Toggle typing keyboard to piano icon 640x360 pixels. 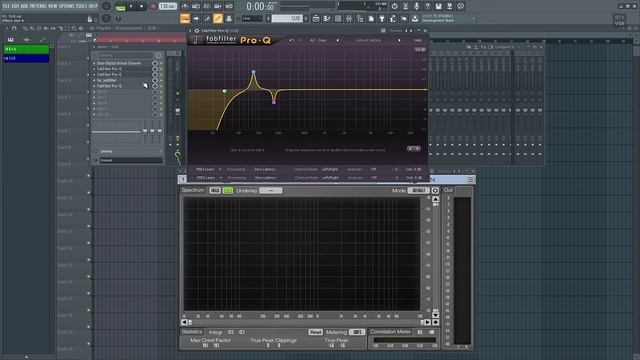pos(185,18)
